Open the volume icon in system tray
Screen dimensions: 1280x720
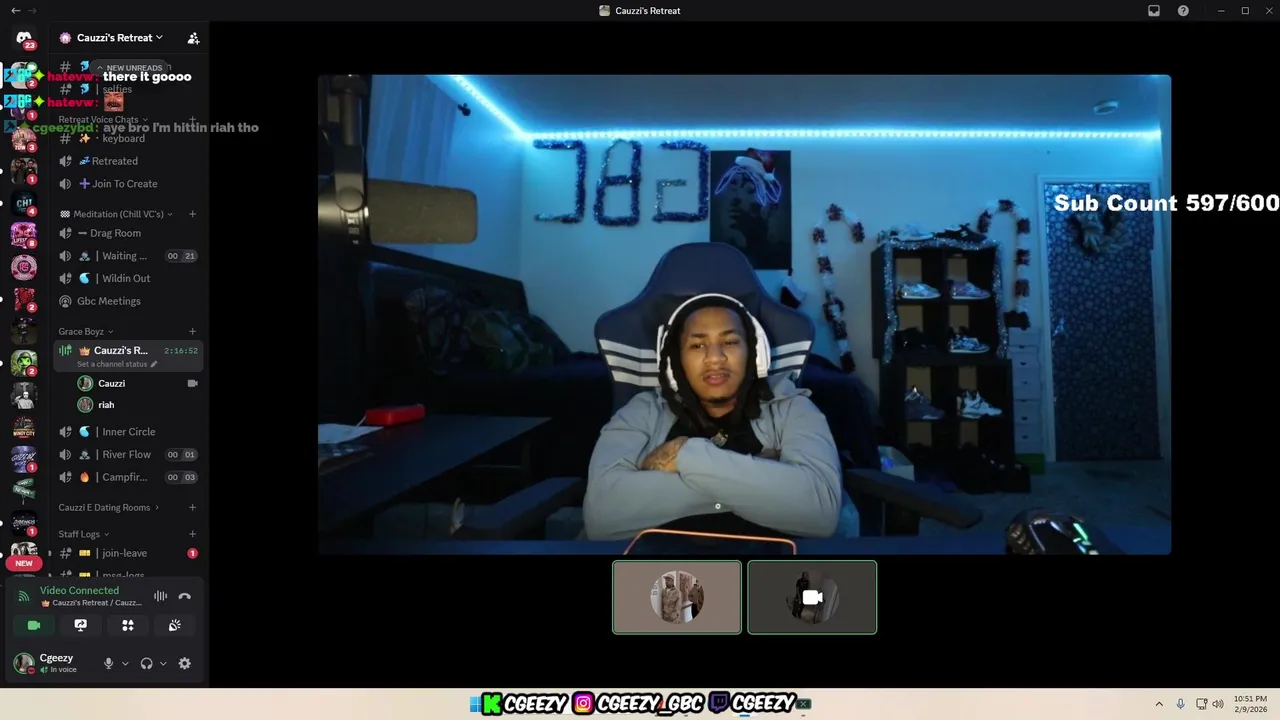pos(1218,704)
